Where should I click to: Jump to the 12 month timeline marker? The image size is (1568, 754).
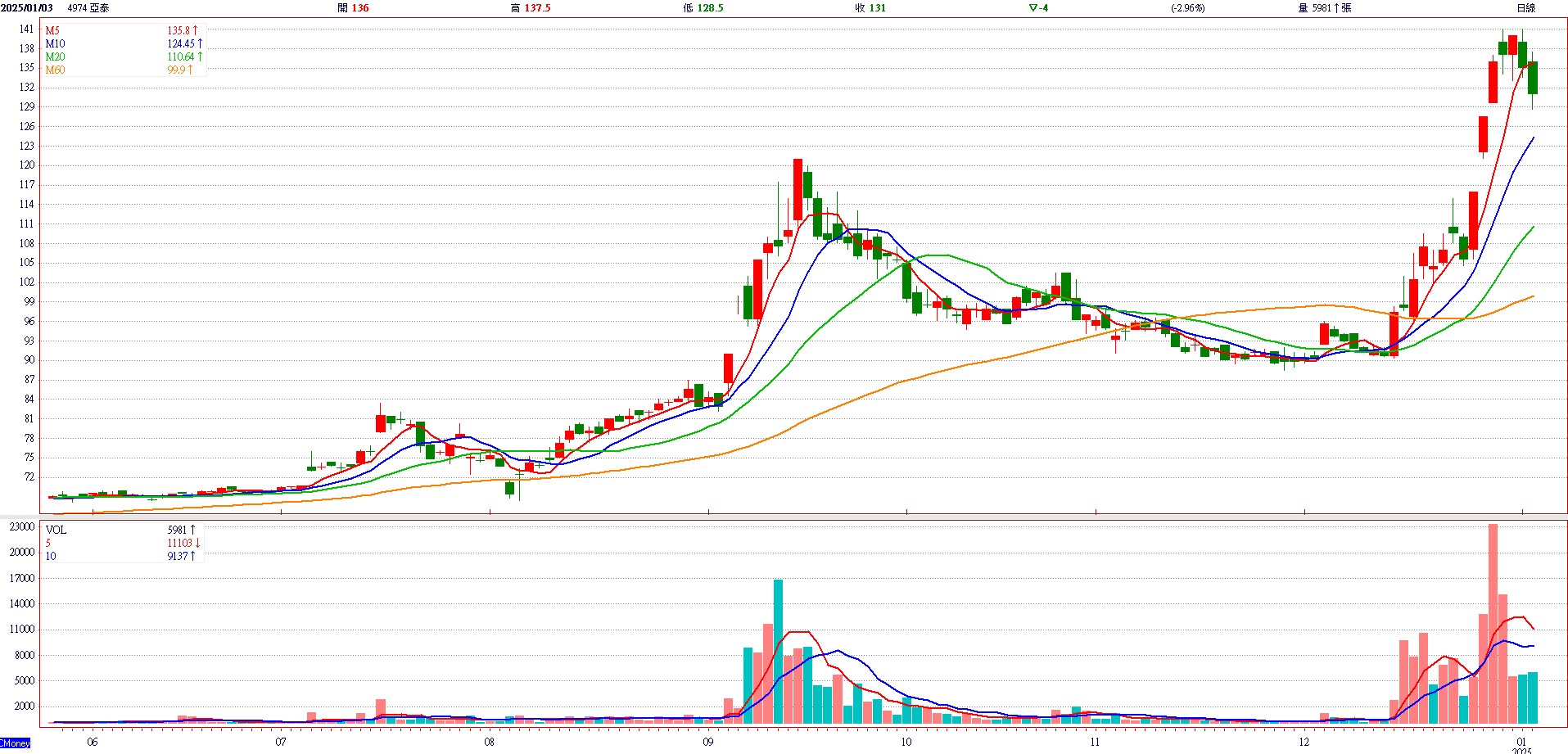point(1304,742)
